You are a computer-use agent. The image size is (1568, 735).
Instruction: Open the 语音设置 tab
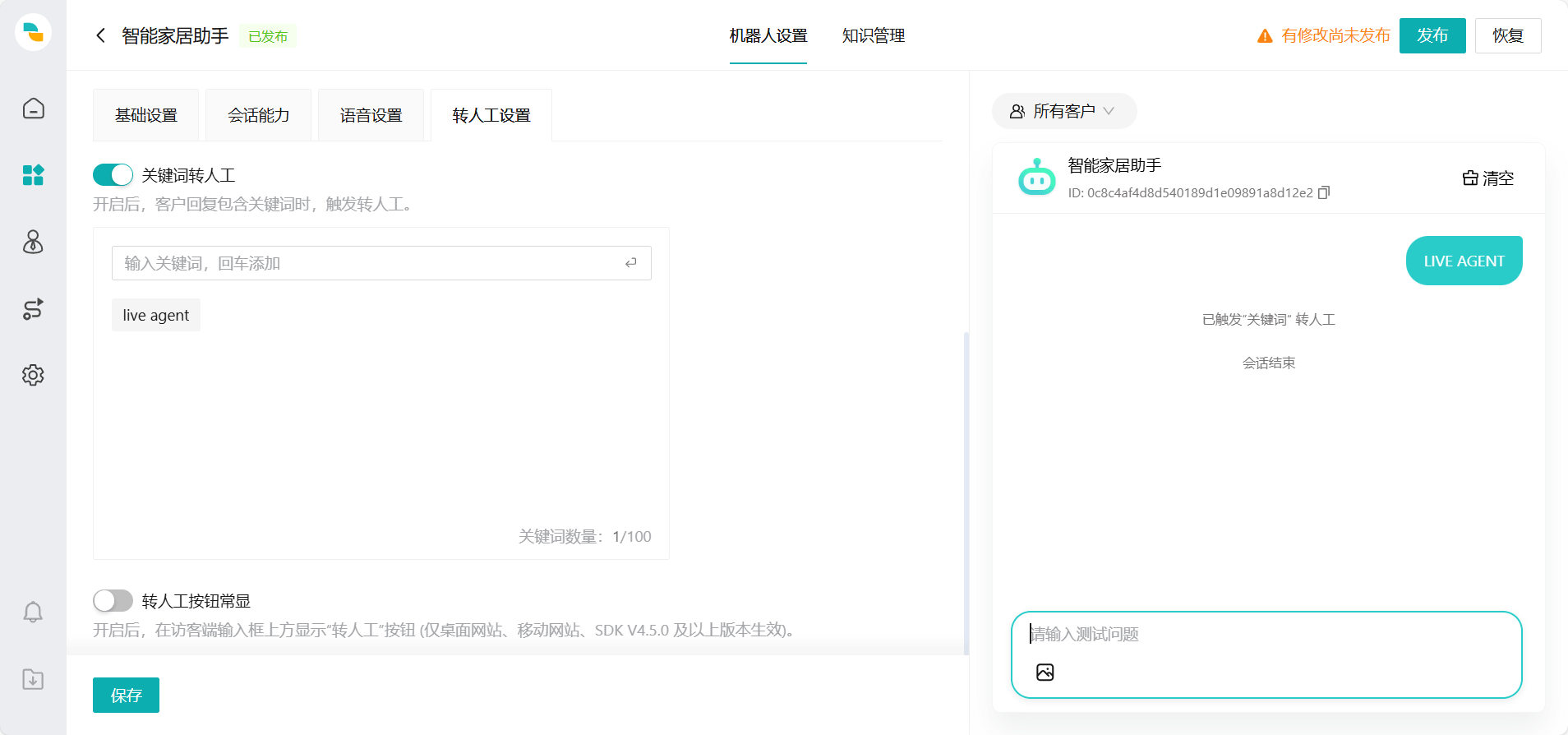point(371,115)
